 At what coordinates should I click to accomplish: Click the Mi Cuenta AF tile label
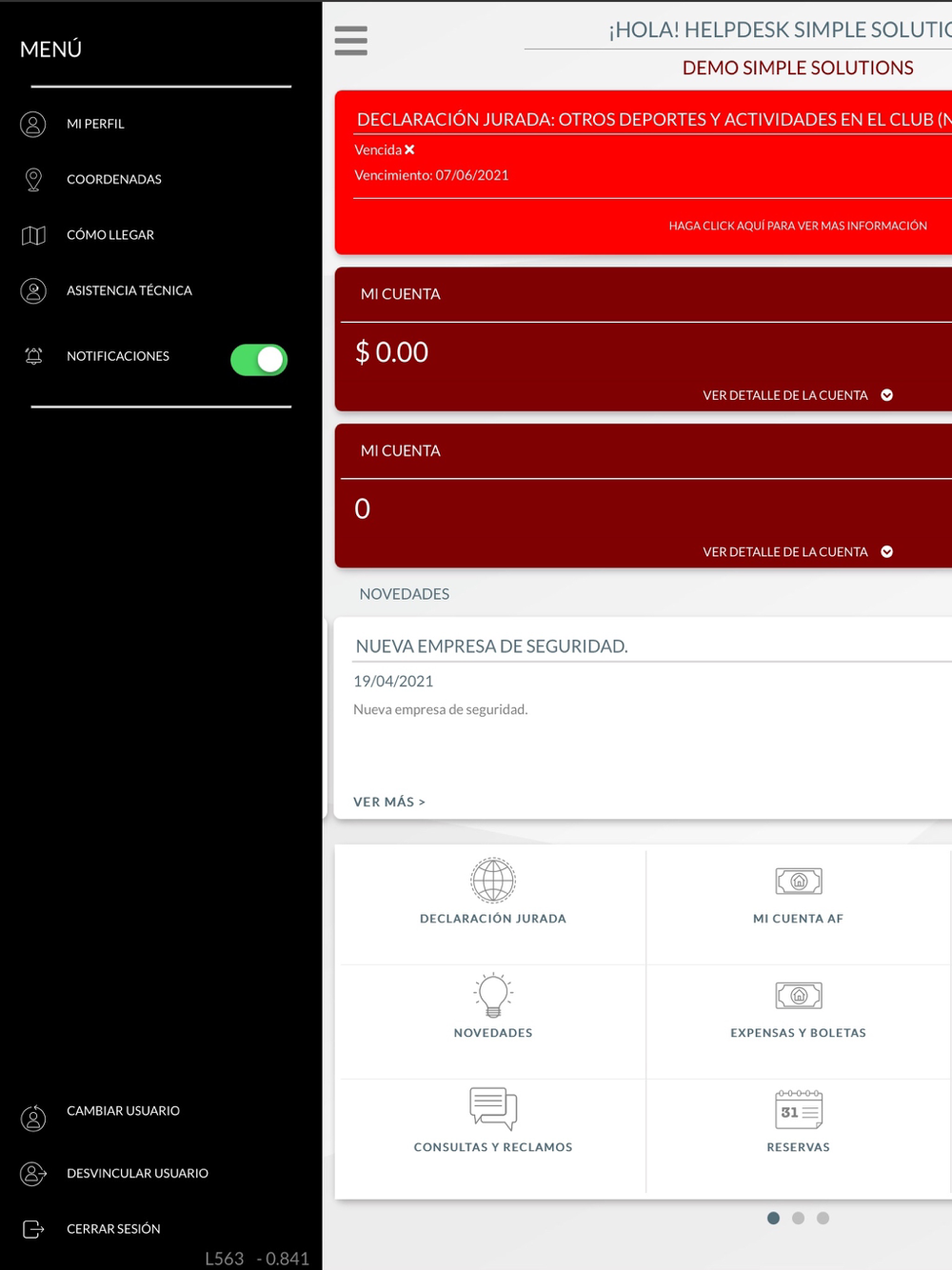pos(799,919)
